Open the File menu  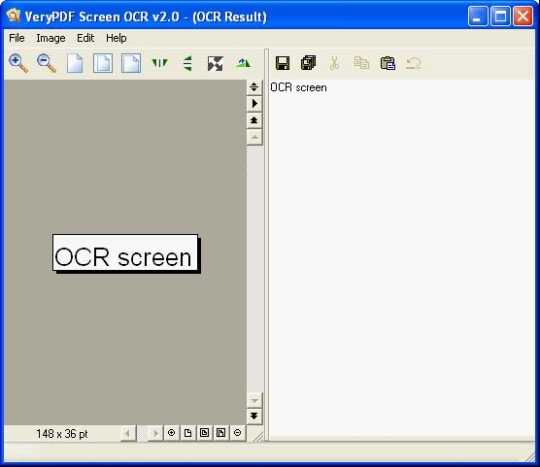[x=17, y=38]
